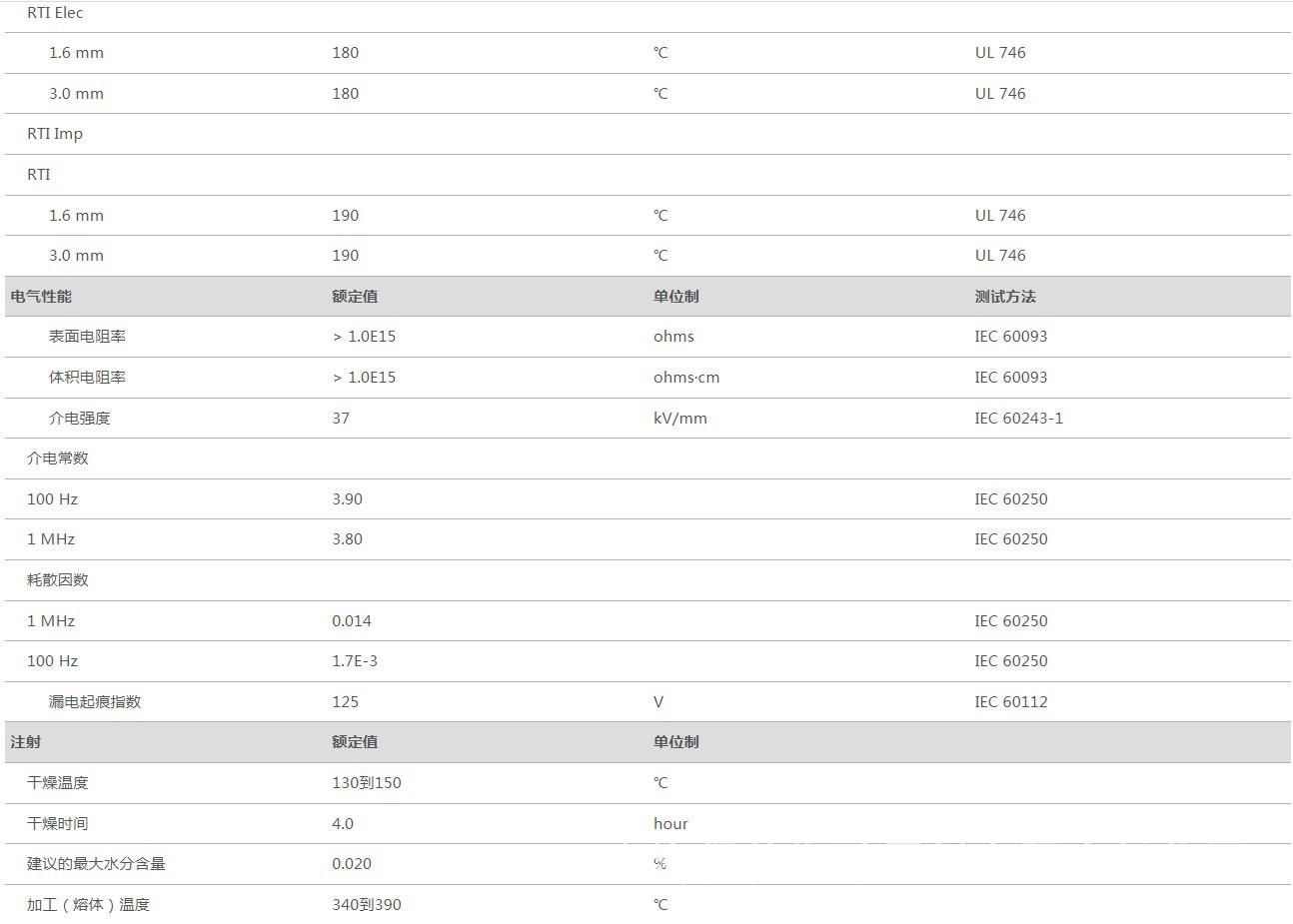Click the 130到150 drying temperature value
Image resolution: width=1293 pixels, height=924 pixels.
(x=367, y=783)
